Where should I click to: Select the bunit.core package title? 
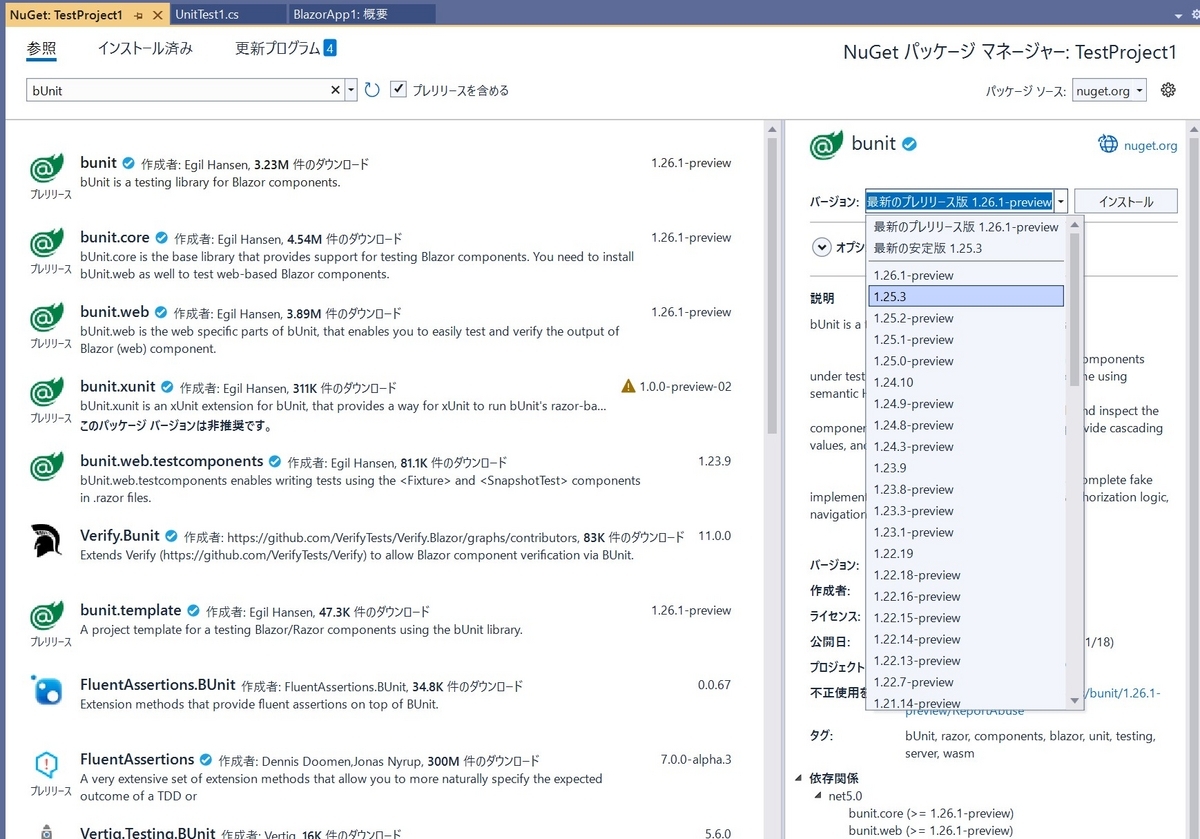tap(115, 237)
